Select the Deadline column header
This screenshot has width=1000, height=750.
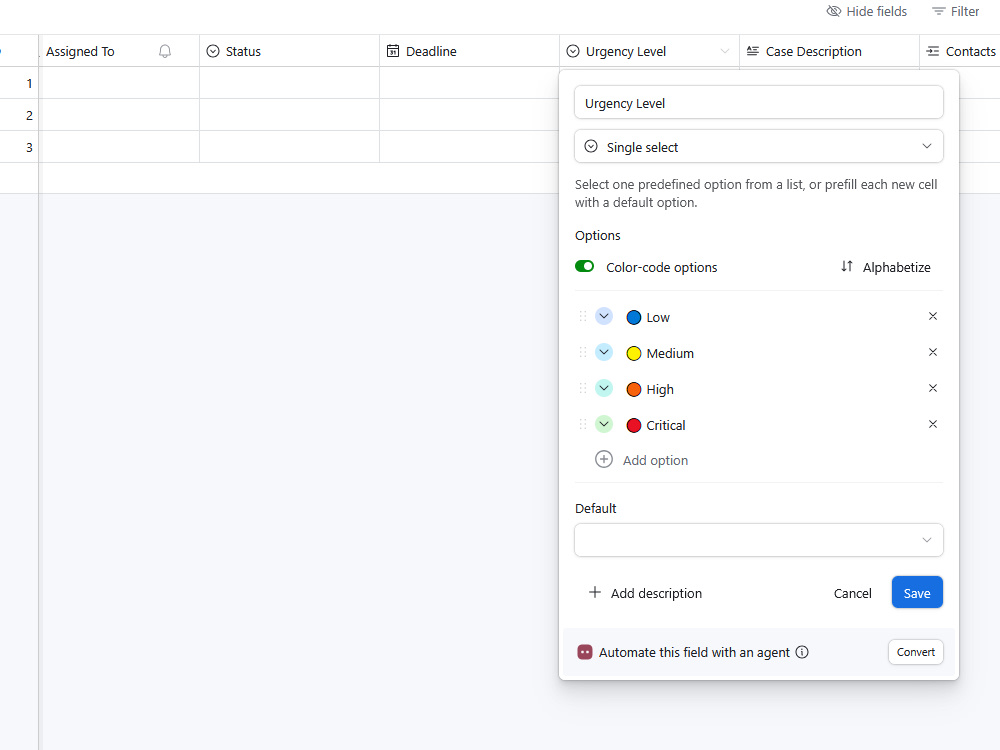click(469, 51)
